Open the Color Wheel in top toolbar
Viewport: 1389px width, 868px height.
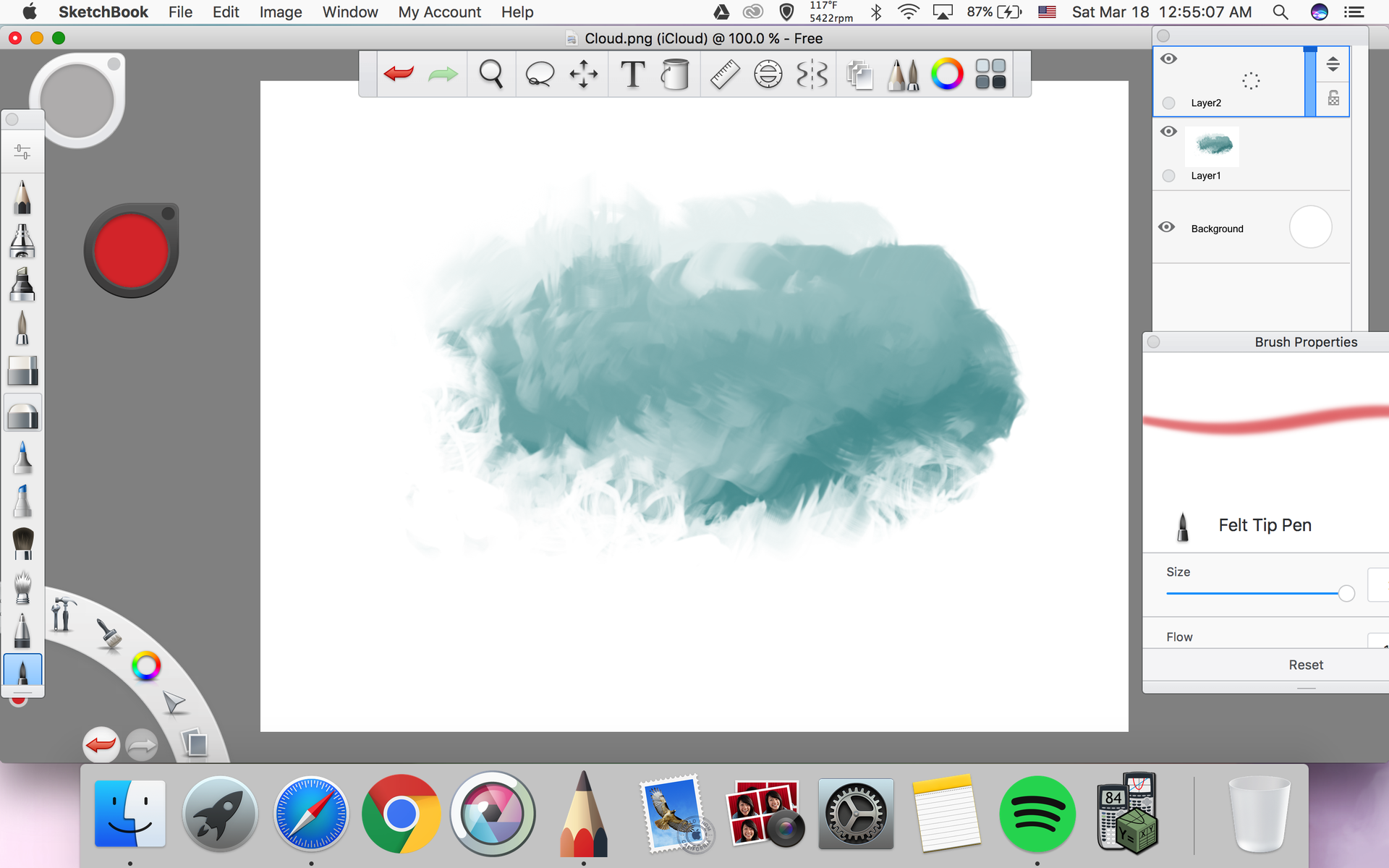point(947,74)
